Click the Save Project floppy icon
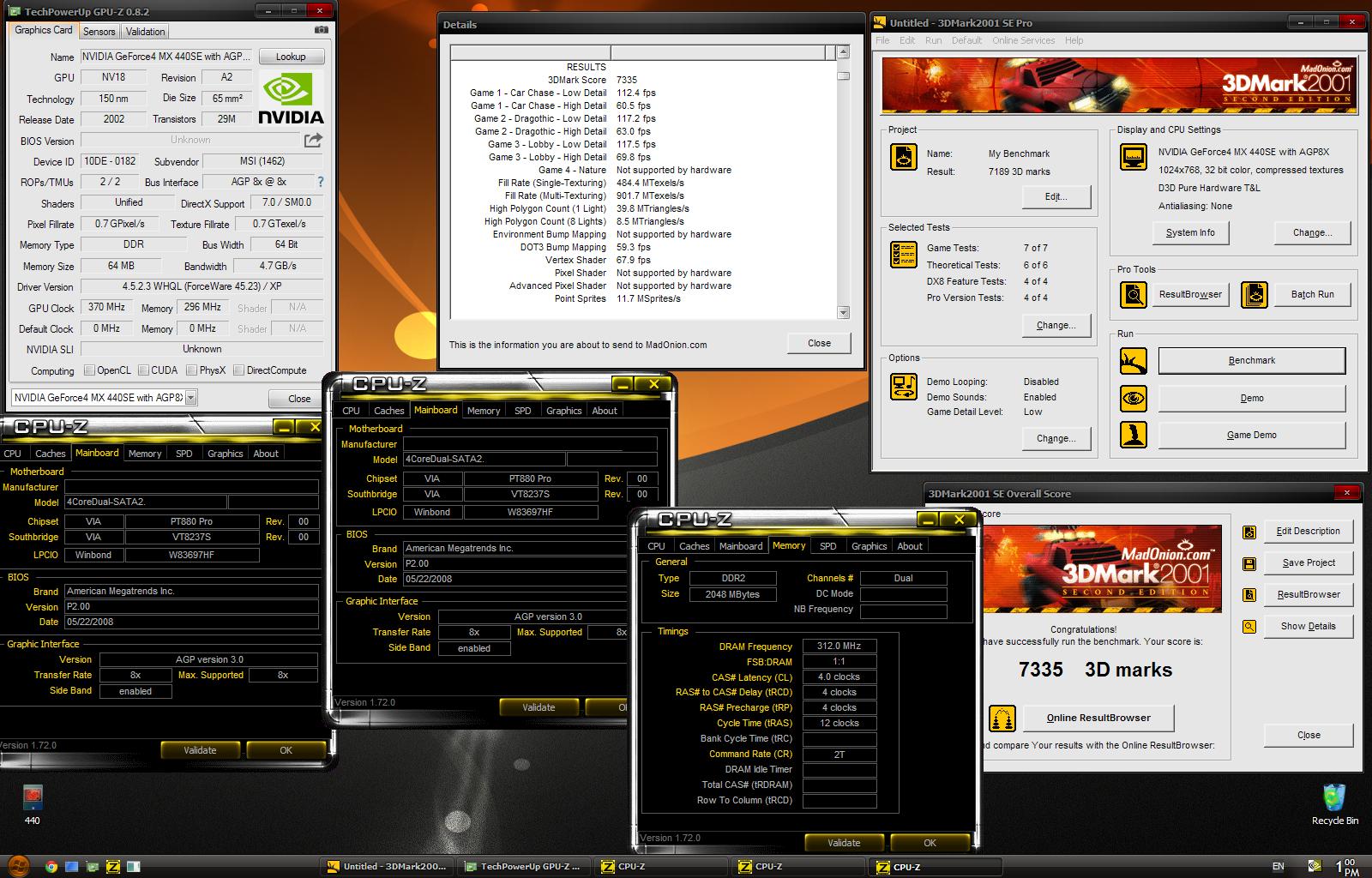1372x878 pixels. tap(1249, 563)
